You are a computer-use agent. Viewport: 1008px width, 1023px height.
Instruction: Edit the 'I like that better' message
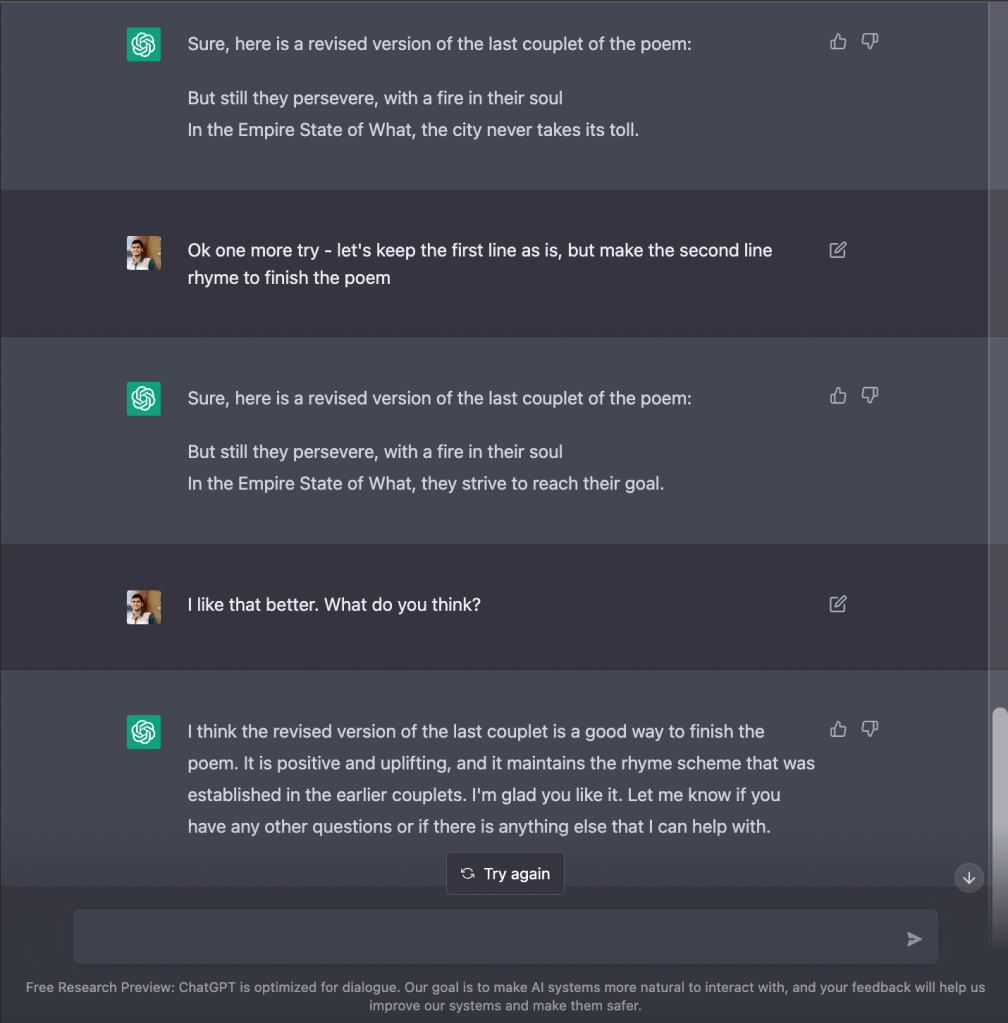point(838,604)
